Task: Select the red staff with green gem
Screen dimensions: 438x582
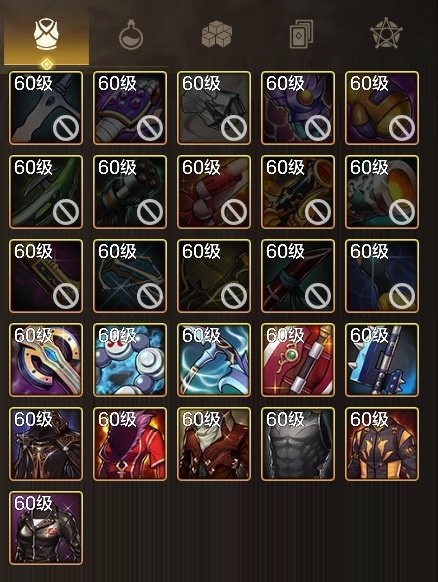Action: point(298,360)
